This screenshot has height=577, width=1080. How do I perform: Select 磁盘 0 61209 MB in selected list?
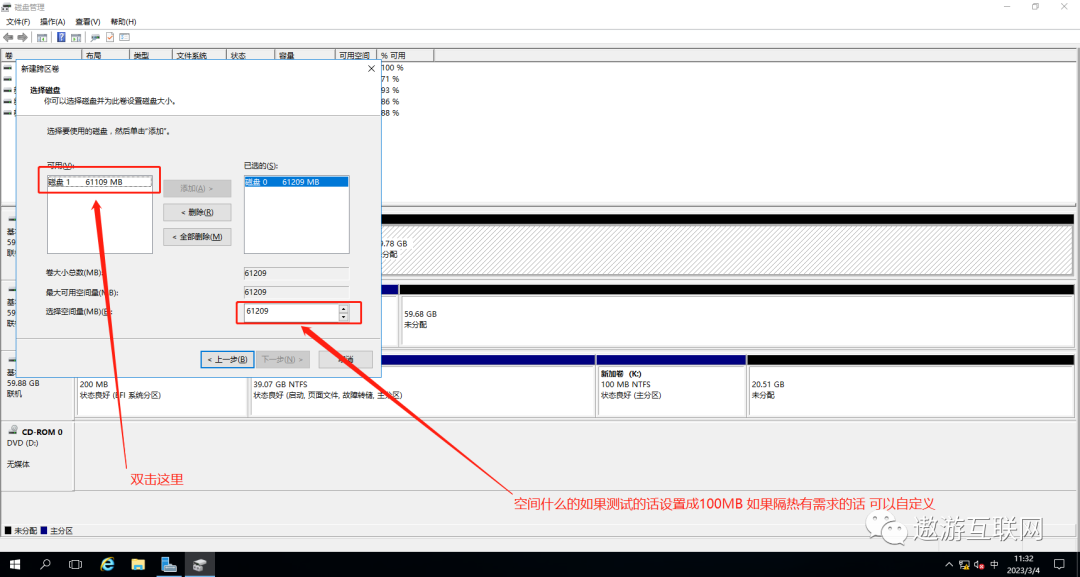296,182
